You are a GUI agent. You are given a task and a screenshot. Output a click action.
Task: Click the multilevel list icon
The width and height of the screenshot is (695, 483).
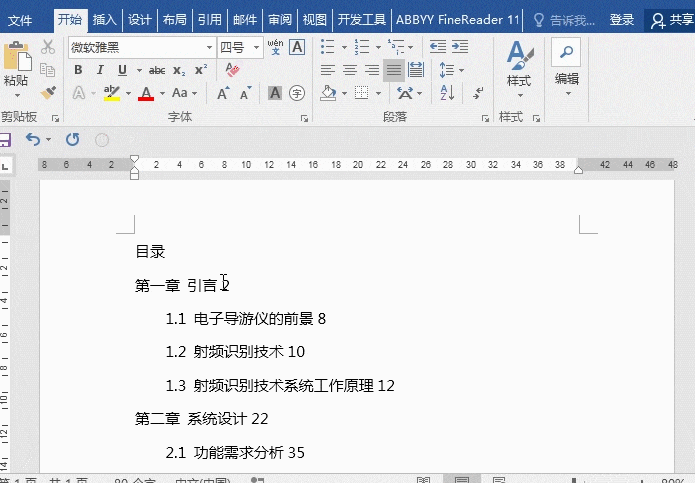396,47
